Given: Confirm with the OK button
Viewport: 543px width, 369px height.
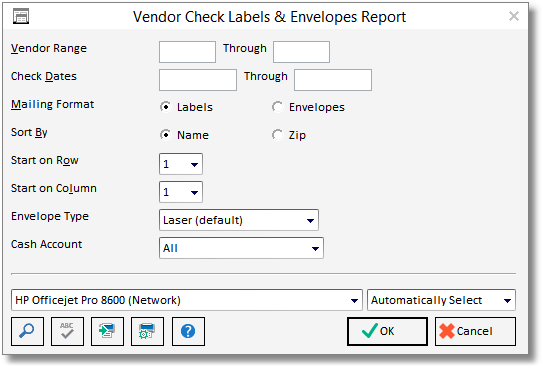Looking at the screenshot, I should tap(387, 331).
